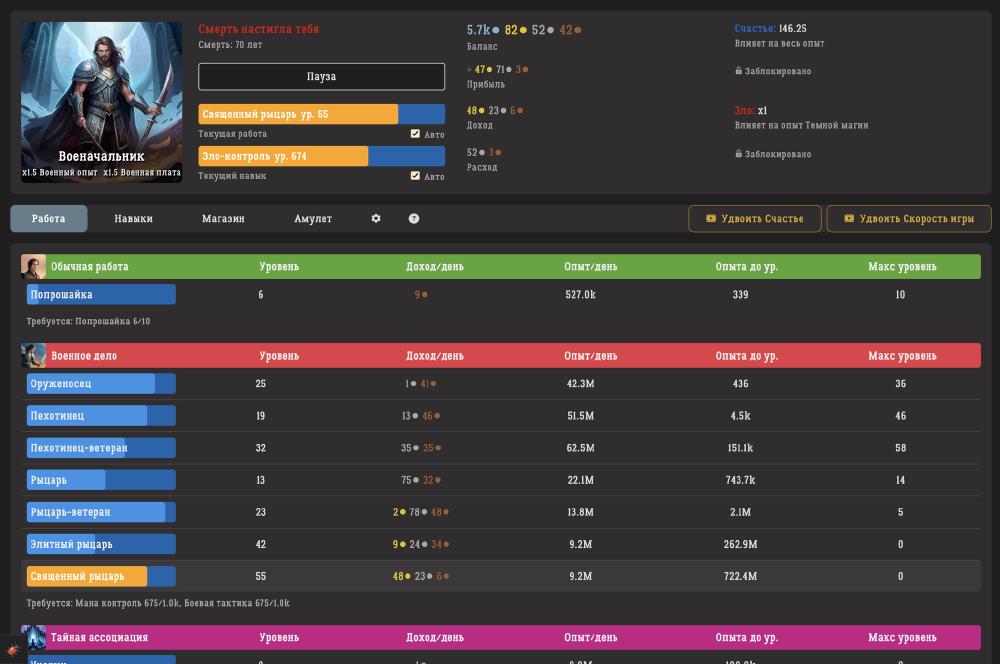Image resolution: width=1000 pixels, height=664 pixels.
Task: Go to the Амулет tab
Action: (x=313, y=218)
